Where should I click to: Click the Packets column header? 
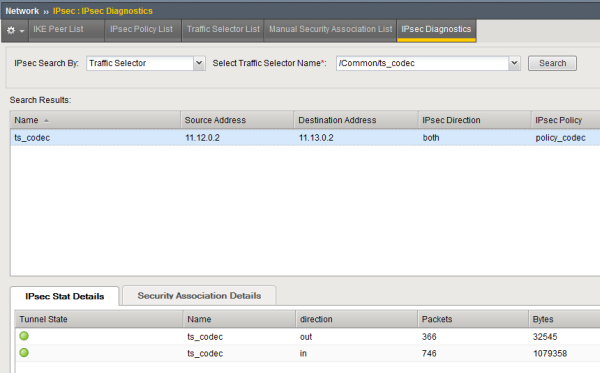[473, 319]
